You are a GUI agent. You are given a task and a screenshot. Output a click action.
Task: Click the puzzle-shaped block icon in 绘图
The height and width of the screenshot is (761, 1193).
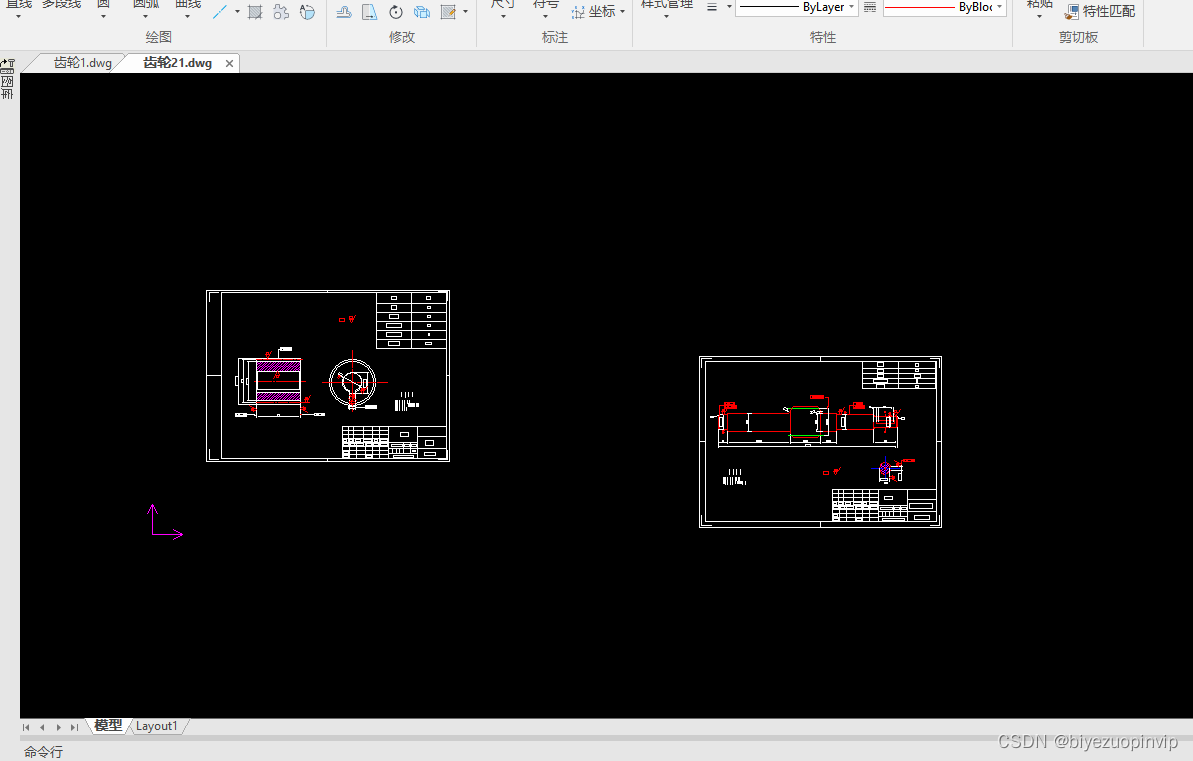(x=281, y=11)
